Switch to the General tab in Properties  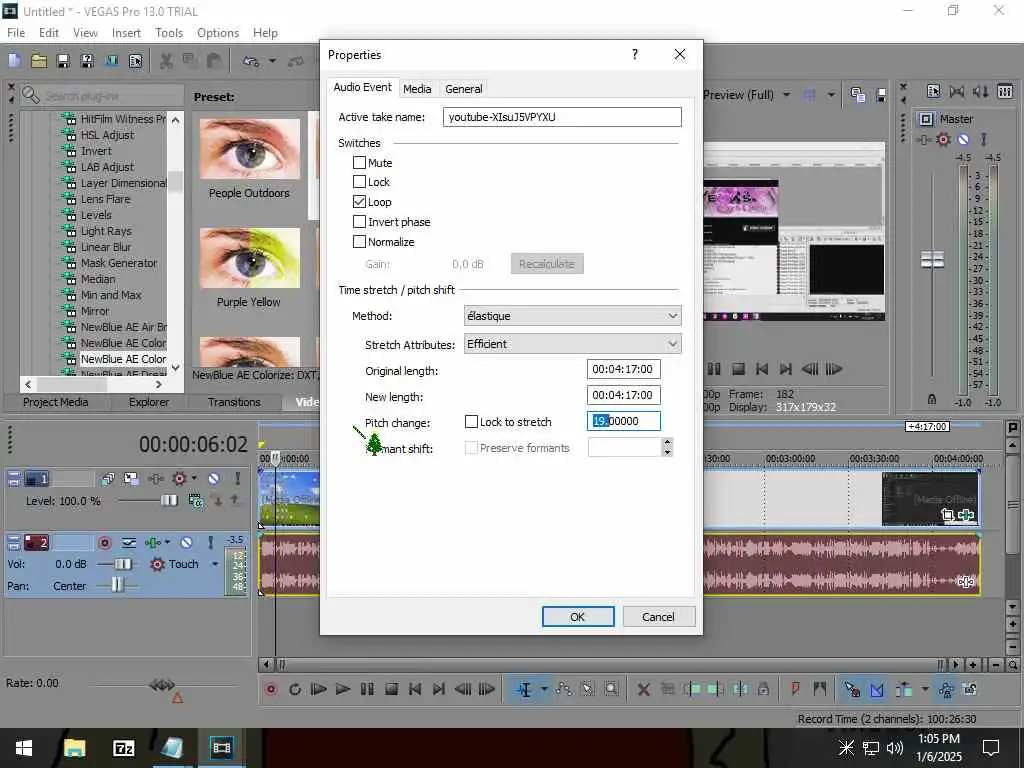(464, 89)
